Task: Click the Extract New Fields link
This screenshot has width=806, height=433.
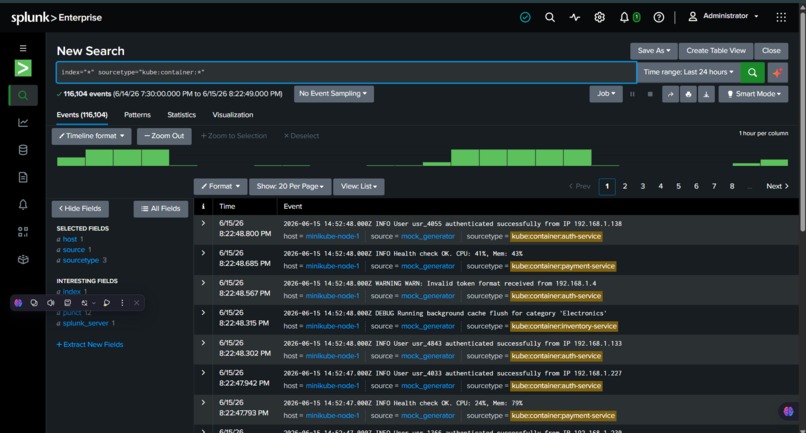Action: (x=90, y=345)
